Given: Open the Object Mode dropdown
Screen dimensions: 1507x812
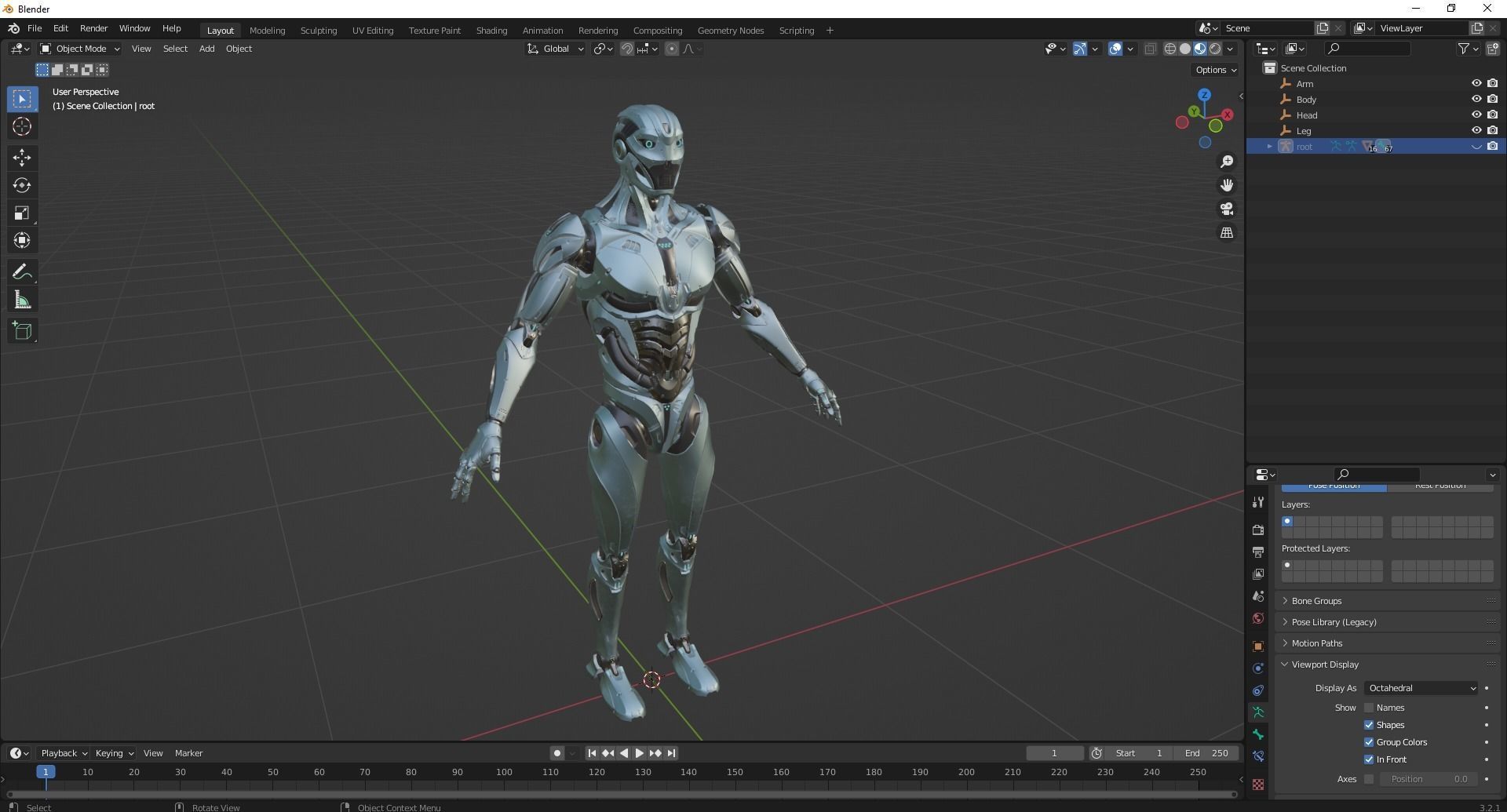Looking at the screenshot, I should pos(80,49).
